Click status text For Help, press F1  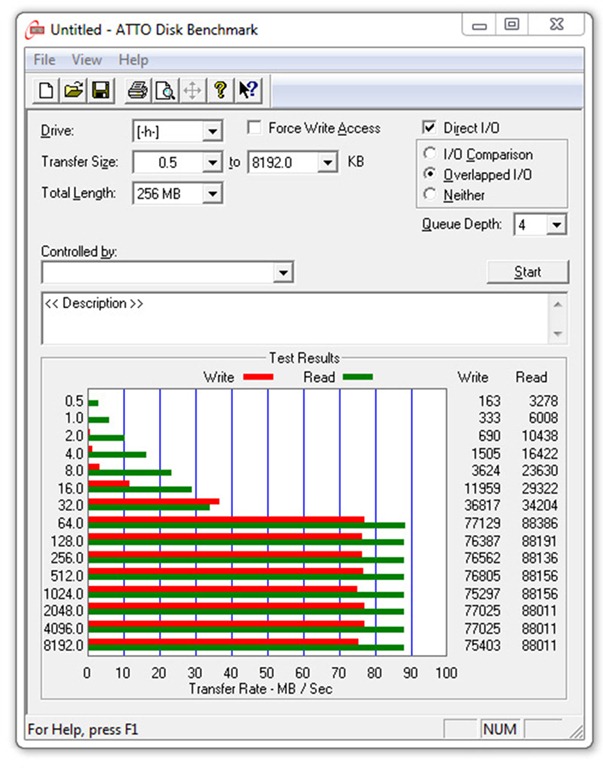tap(83, 730)
